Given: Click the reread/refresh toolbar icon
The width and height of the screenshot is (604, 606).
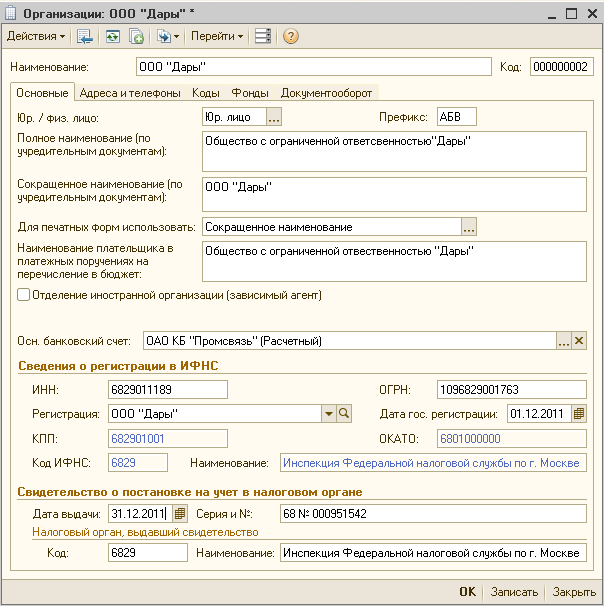Looking at the screenshot, I should click(x=112, y=36).
